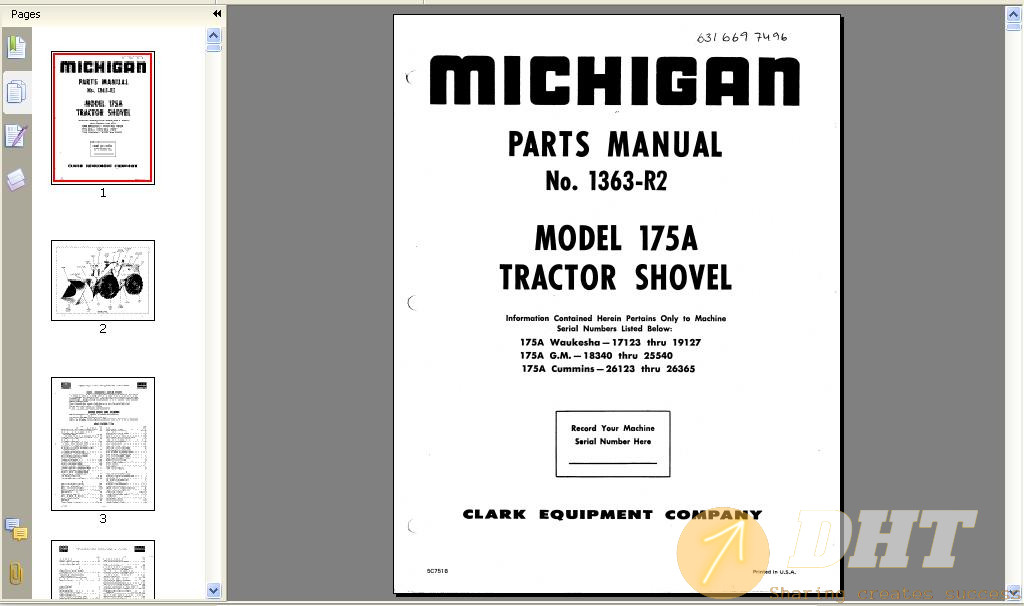Click the page label "2" under thumbnail

coord(103,328)
